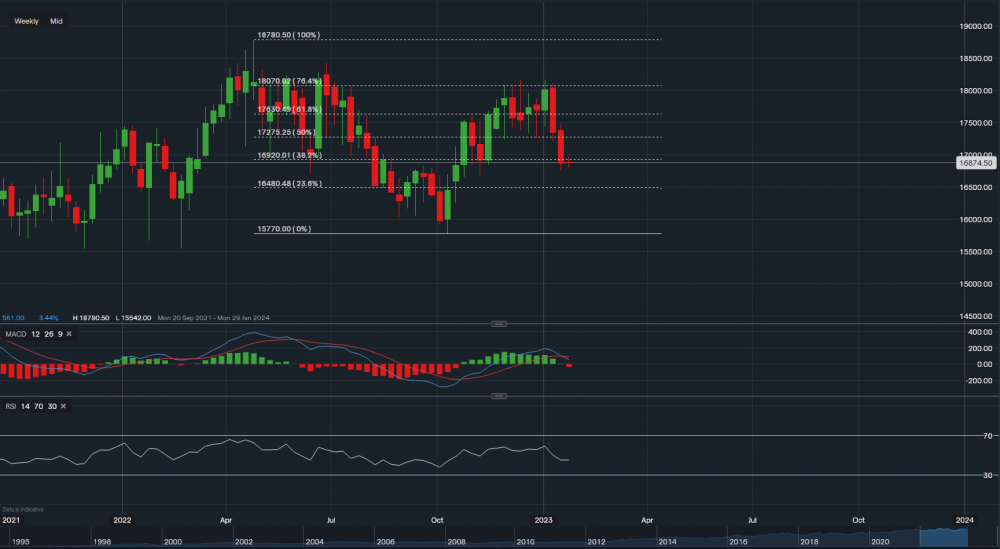Click the 16000.00 price axis label
This screenshot has height=549, width=1000.
click(x=976, y=219)
